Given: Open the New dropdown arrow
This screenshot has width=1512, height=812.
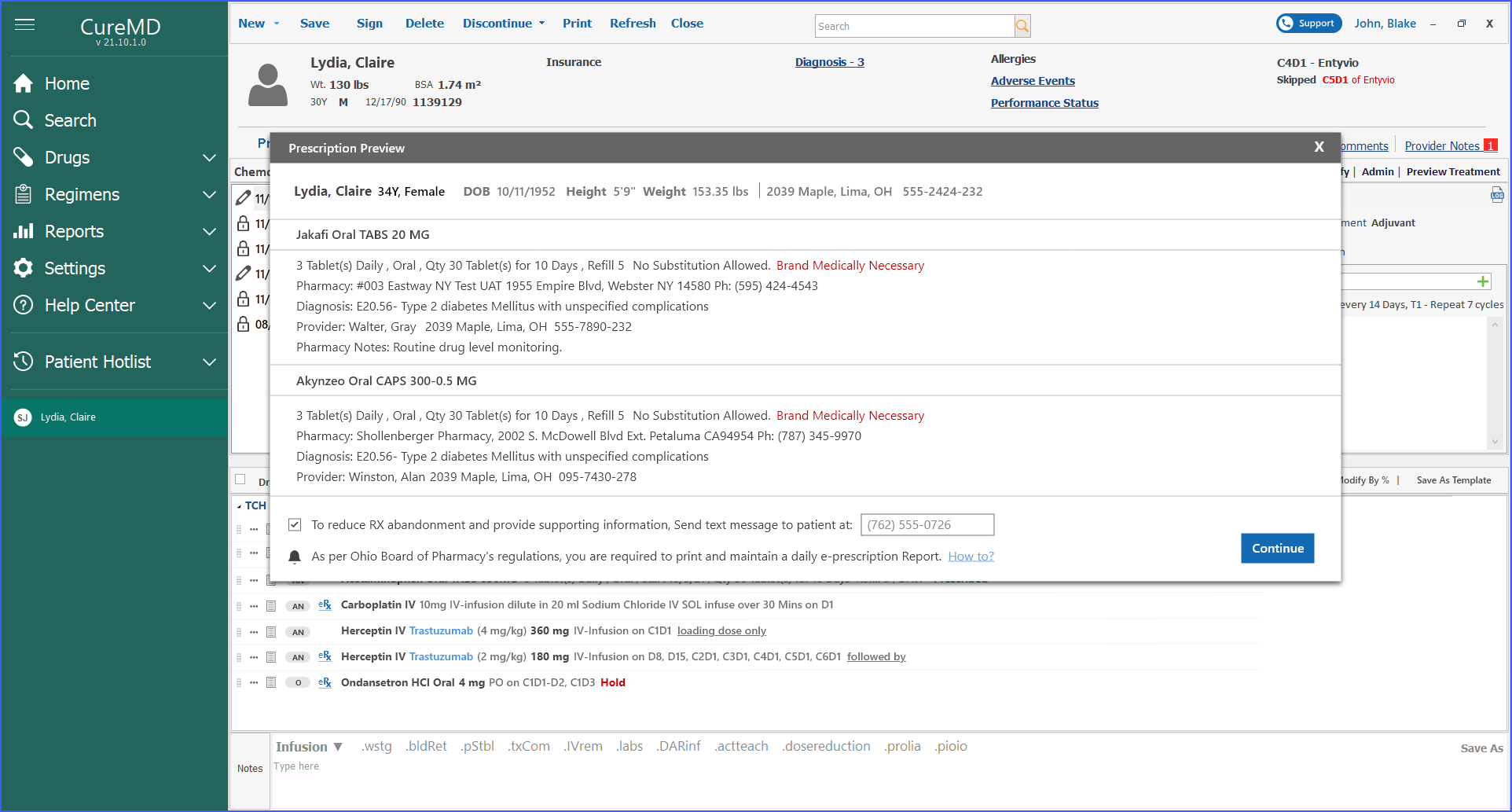Looking at the screenshot, I should pos(277,24).
